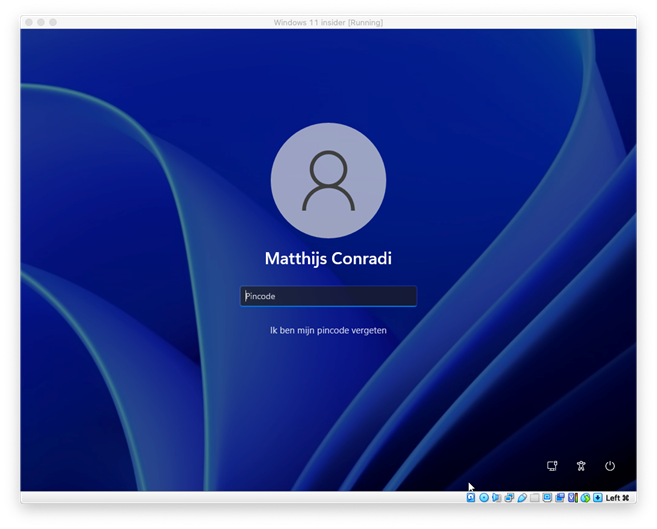Click the Matthijs Conradi user avatar
Image resolution: width=657 pixels, height=529 pixels.
328,181
